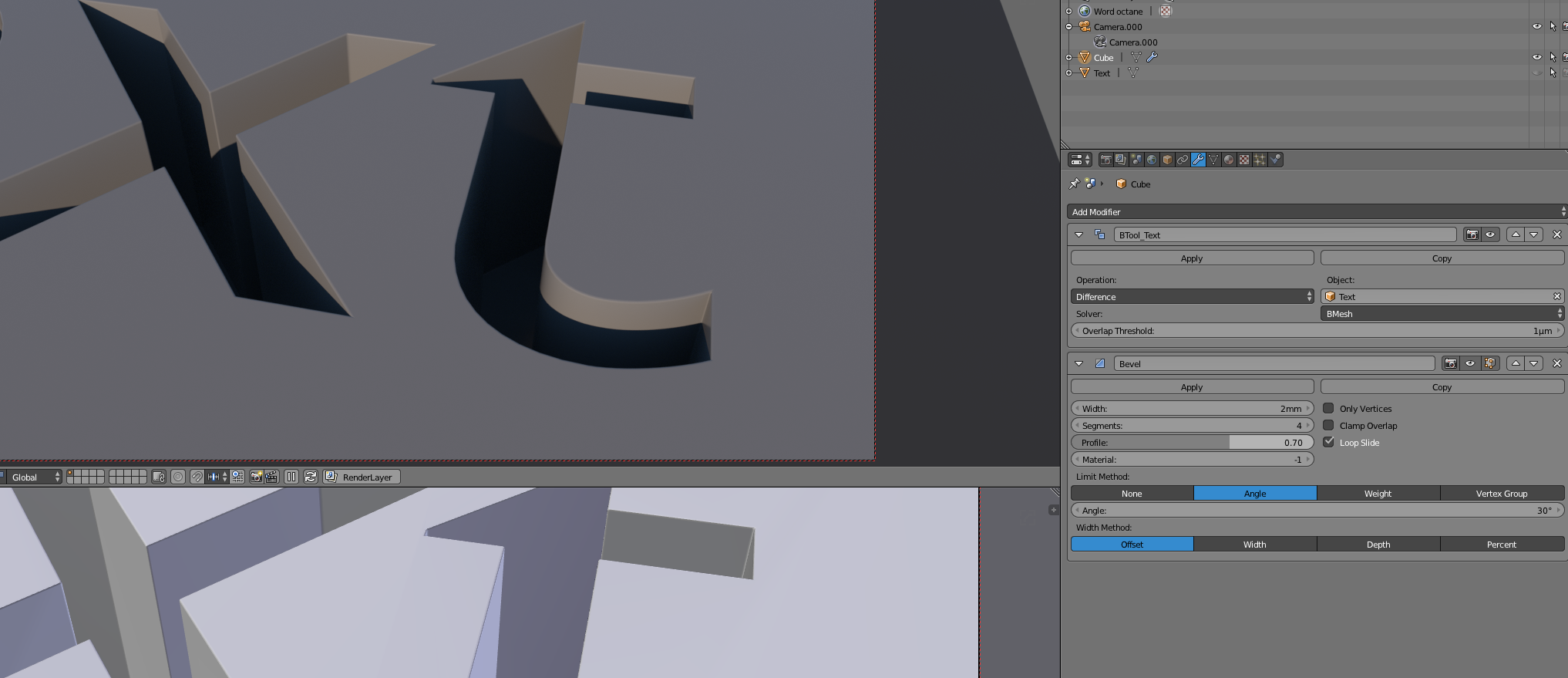
Task: Toggle Bevel modifier viewport display (eye)
Action: 1470,363
